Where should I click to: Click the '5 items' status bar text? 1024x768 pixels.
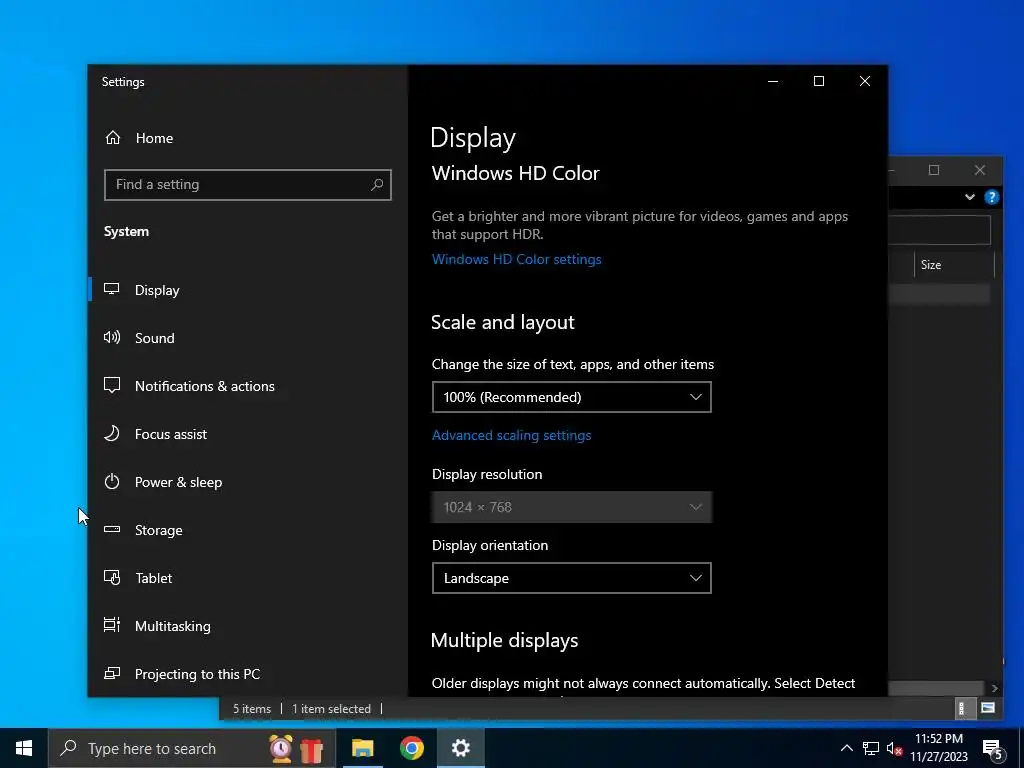tap(252, 709)
